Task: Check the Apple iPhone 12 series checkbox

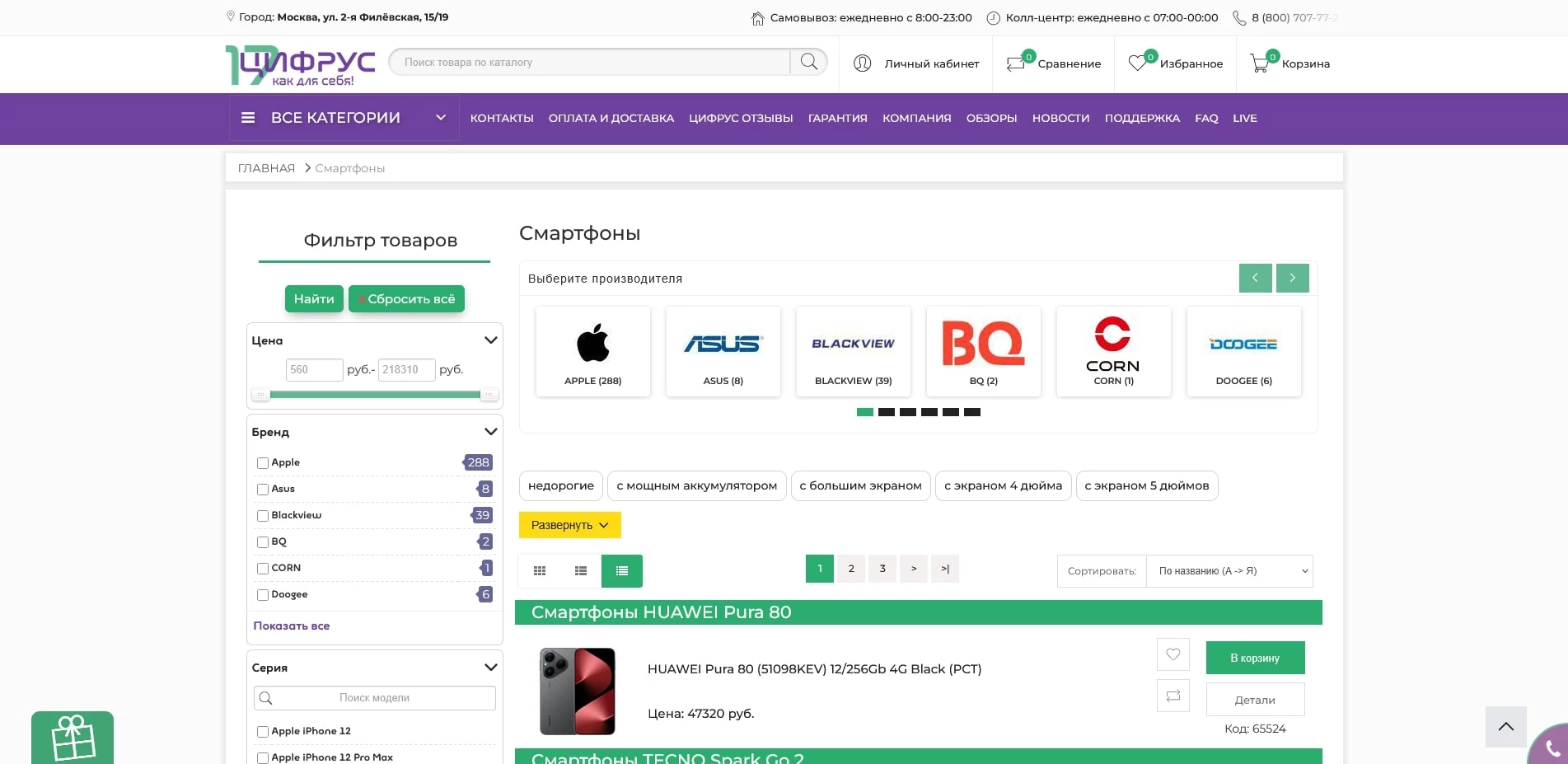Action: tap(262, 731)
